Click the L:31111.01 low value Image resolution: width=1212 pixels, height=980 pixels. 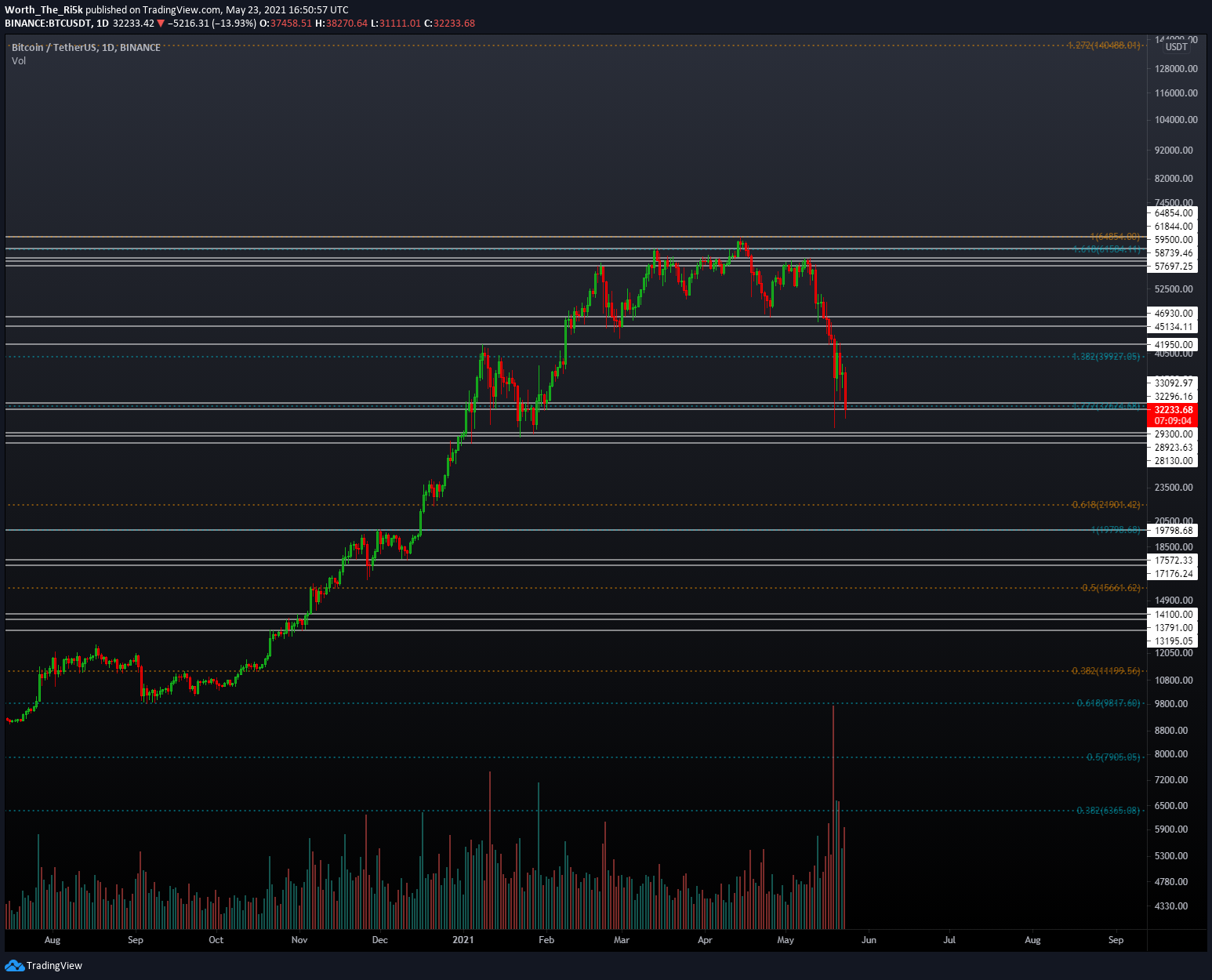396,24
